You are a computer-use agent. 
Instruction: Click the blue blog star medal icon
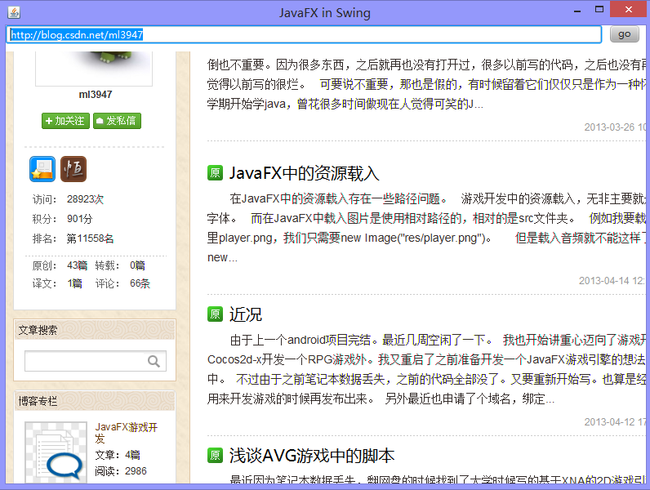point(42,169)
